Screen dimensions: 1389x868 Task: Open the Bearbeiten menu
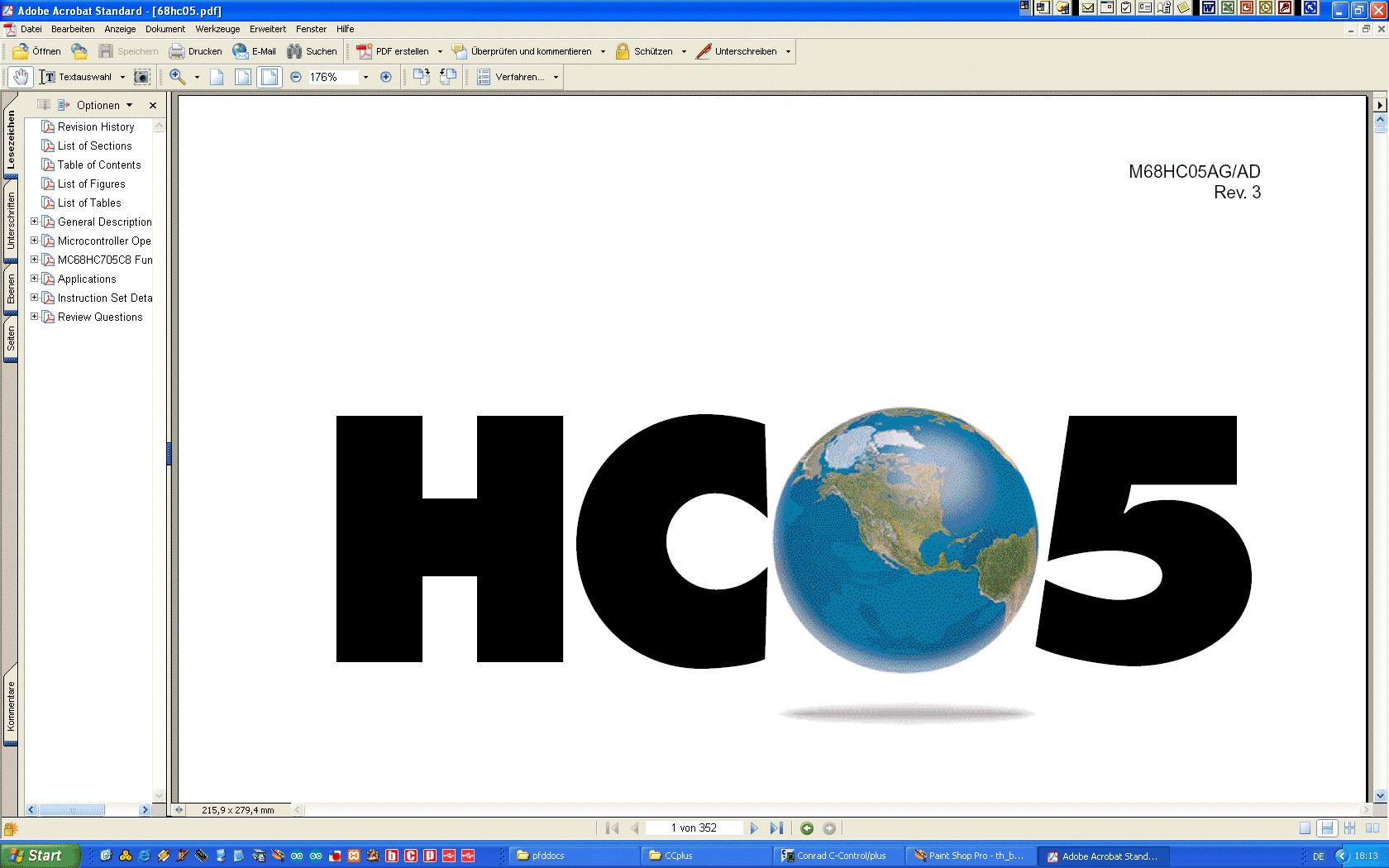point(73,29)
